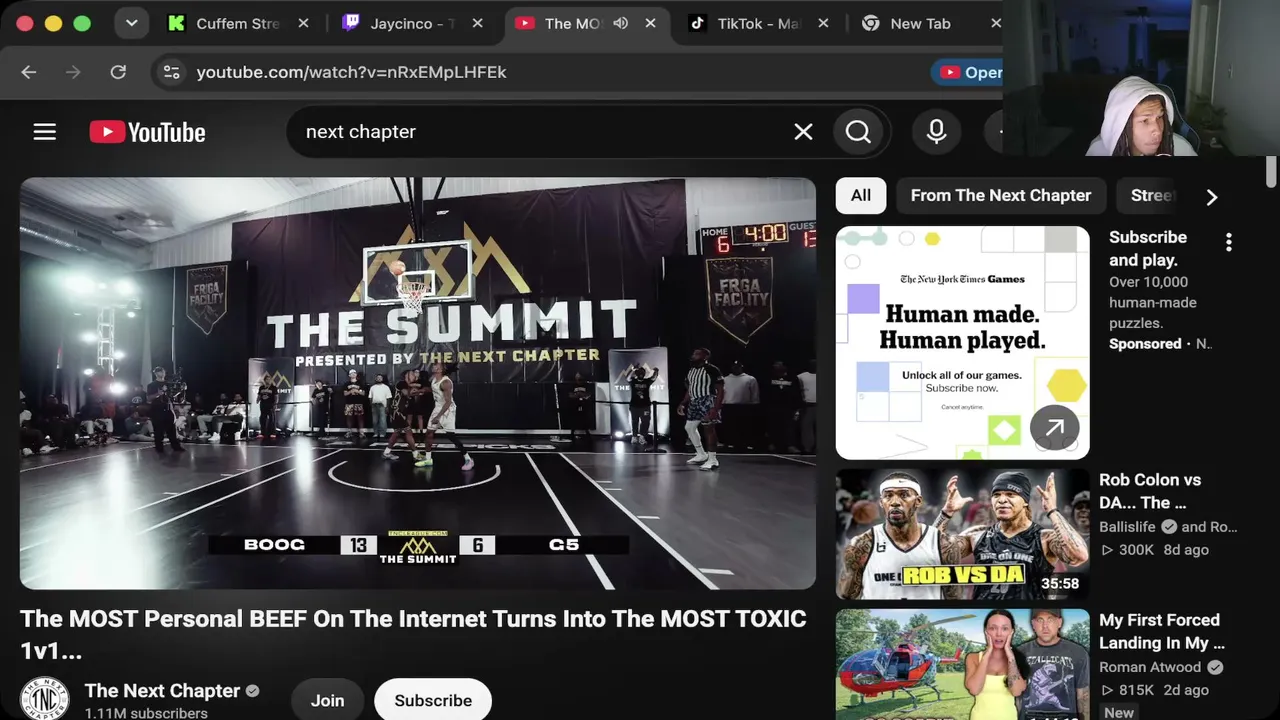Start voice search with the microphone

(937, 132)
